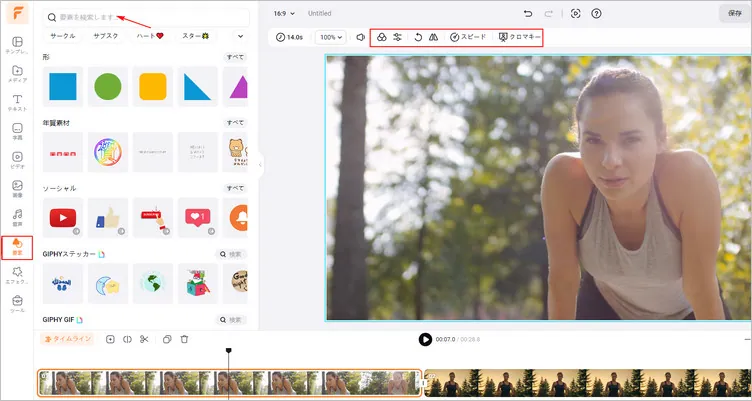Click the Untitled project name field

pyautogui.click(x=320, y=13)
